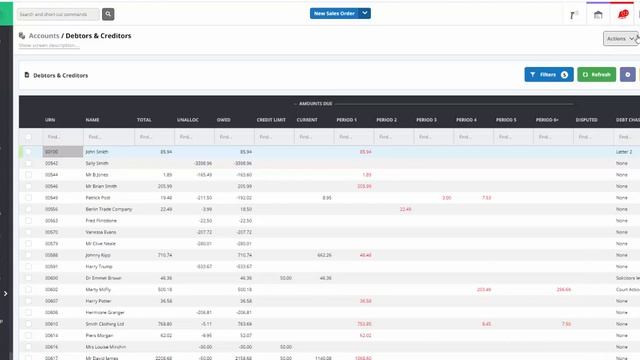This screenshot has height=360, width=640.
Task: Click the PERIOD 2 Find filter field
Action: (394, 137)
